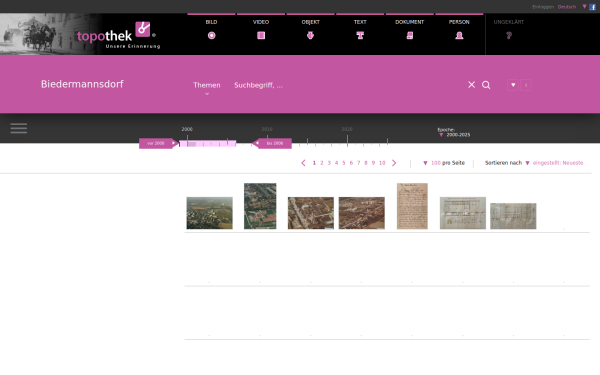Open the last faded plan thumbnail
Screen dimensions: 600x375
pyautogui.click(x=513, y=216)
